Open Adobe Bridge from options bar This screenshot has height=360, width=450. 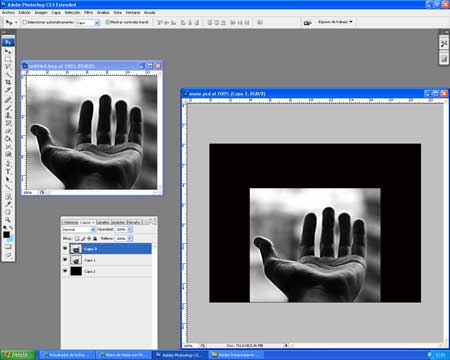[307, 22]
